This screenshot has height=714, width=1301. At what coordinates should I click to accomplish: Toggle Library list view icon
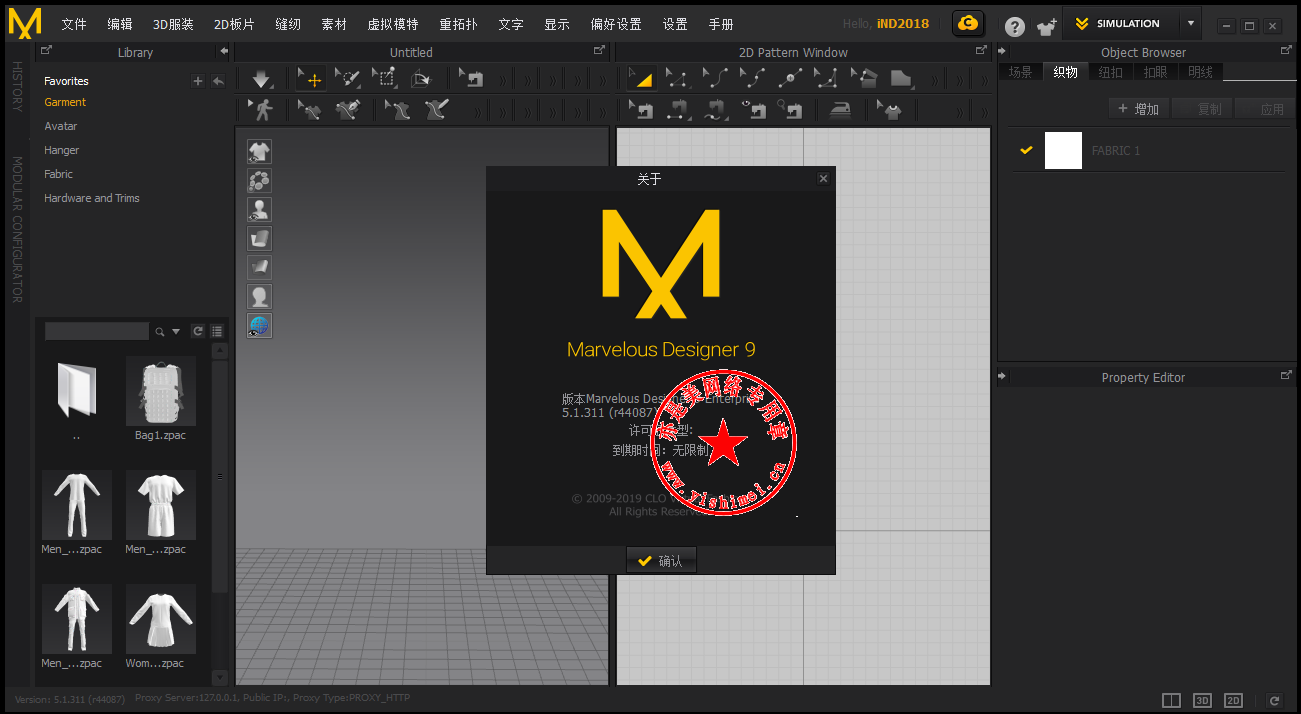[217, 331]
